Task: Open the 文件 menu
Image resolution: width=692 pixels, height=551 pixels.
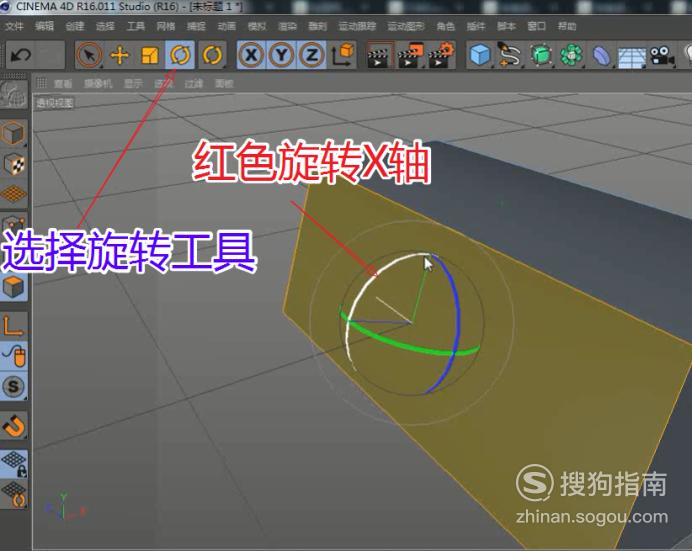Action: click(x=15, y=26)
